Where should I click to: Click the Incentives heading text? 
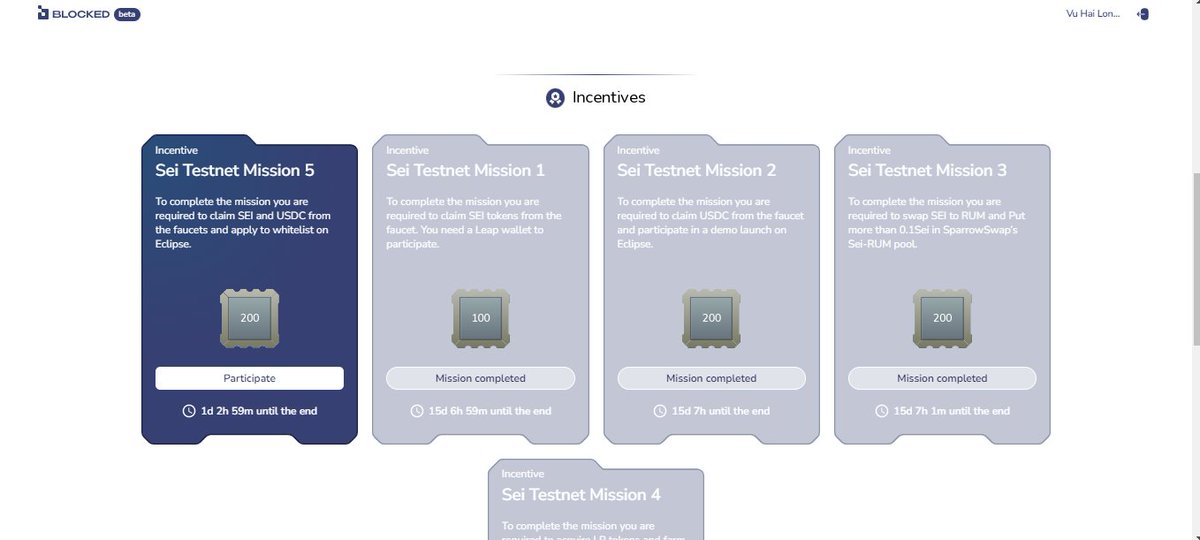tap(609, 98)
